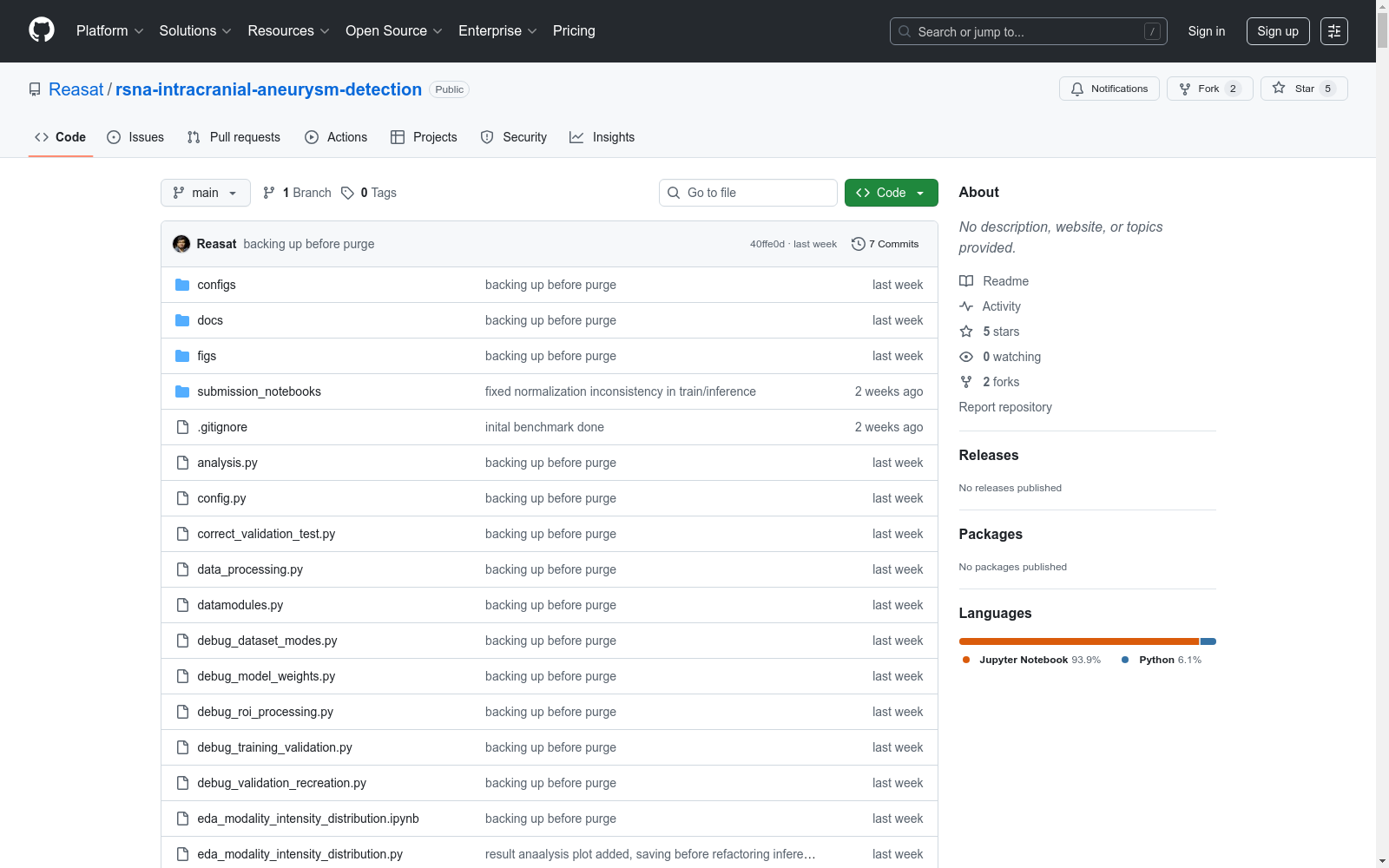
Task: Open the command palette icon button
Action: [x=1334, y=31]
